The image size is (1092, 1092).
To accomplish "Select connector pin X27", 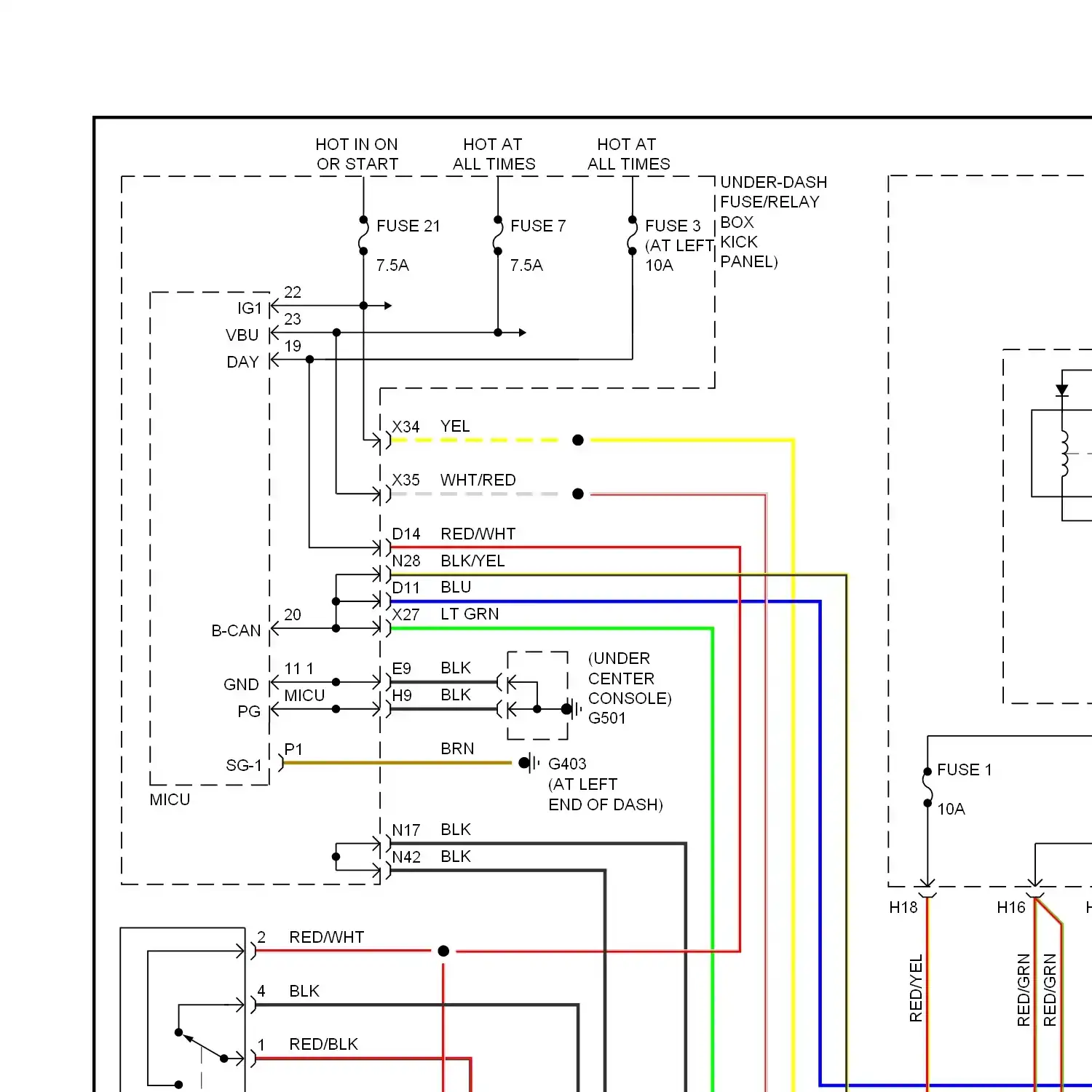I will pos(405,615).
